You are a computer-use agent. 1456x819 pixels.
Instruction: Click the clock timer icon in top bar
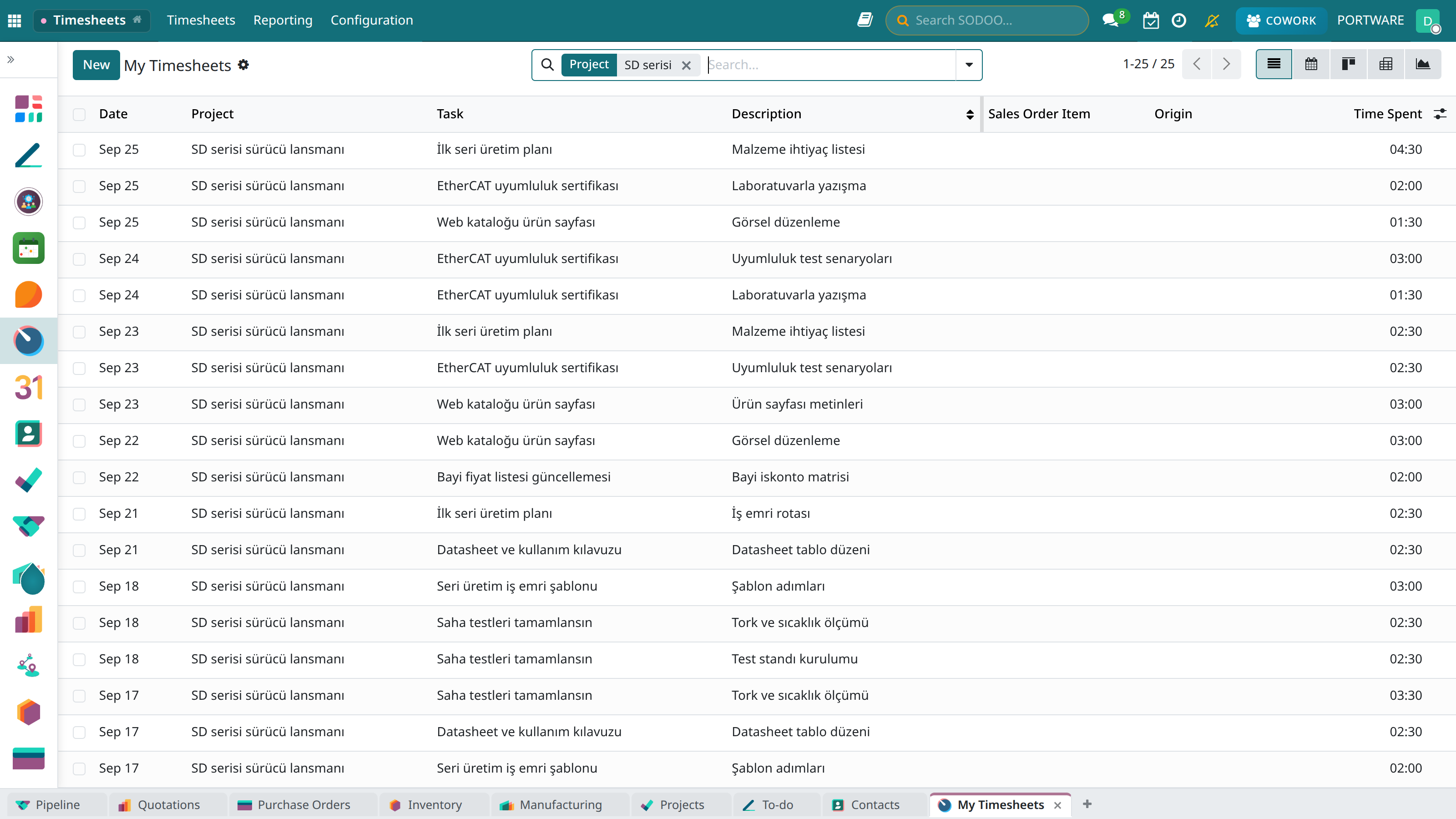(1178, 20)
